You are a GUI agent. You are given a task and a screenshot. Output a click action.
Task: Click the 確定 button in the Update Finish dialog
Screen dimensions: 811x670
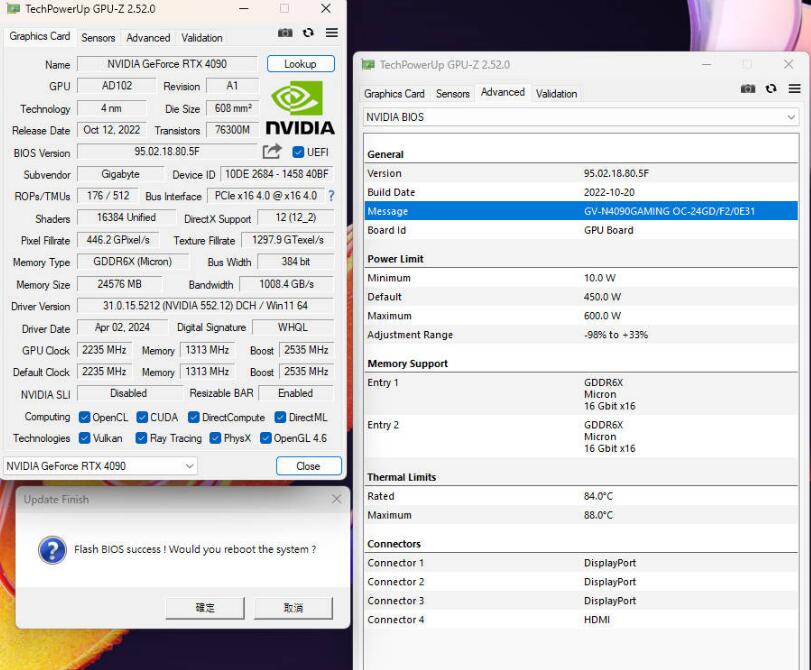pos(205,607)
